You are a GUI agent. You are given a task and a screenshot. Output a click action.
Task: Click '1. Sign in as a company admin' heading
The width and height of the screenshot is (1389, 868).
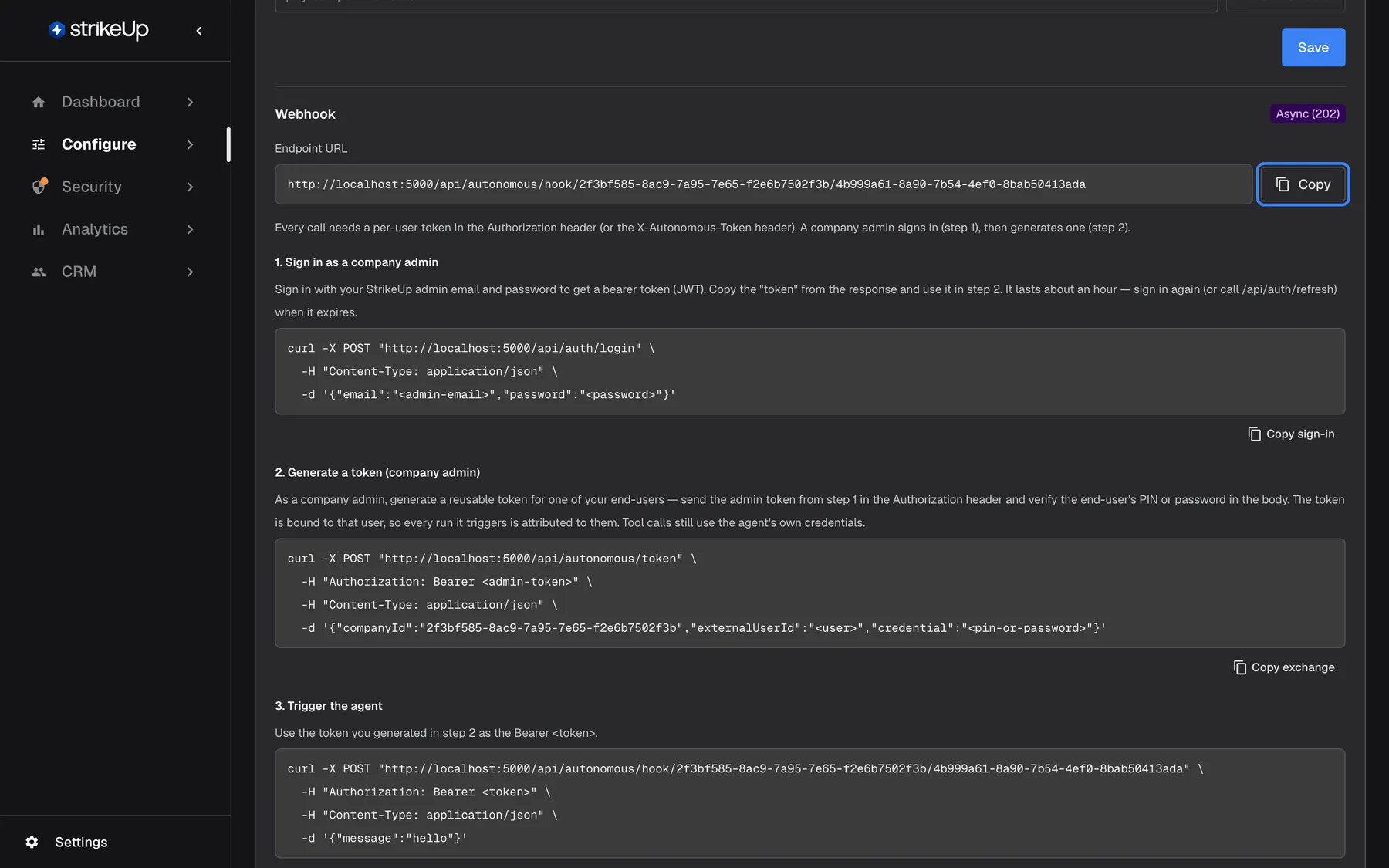(x=357, y=262)
